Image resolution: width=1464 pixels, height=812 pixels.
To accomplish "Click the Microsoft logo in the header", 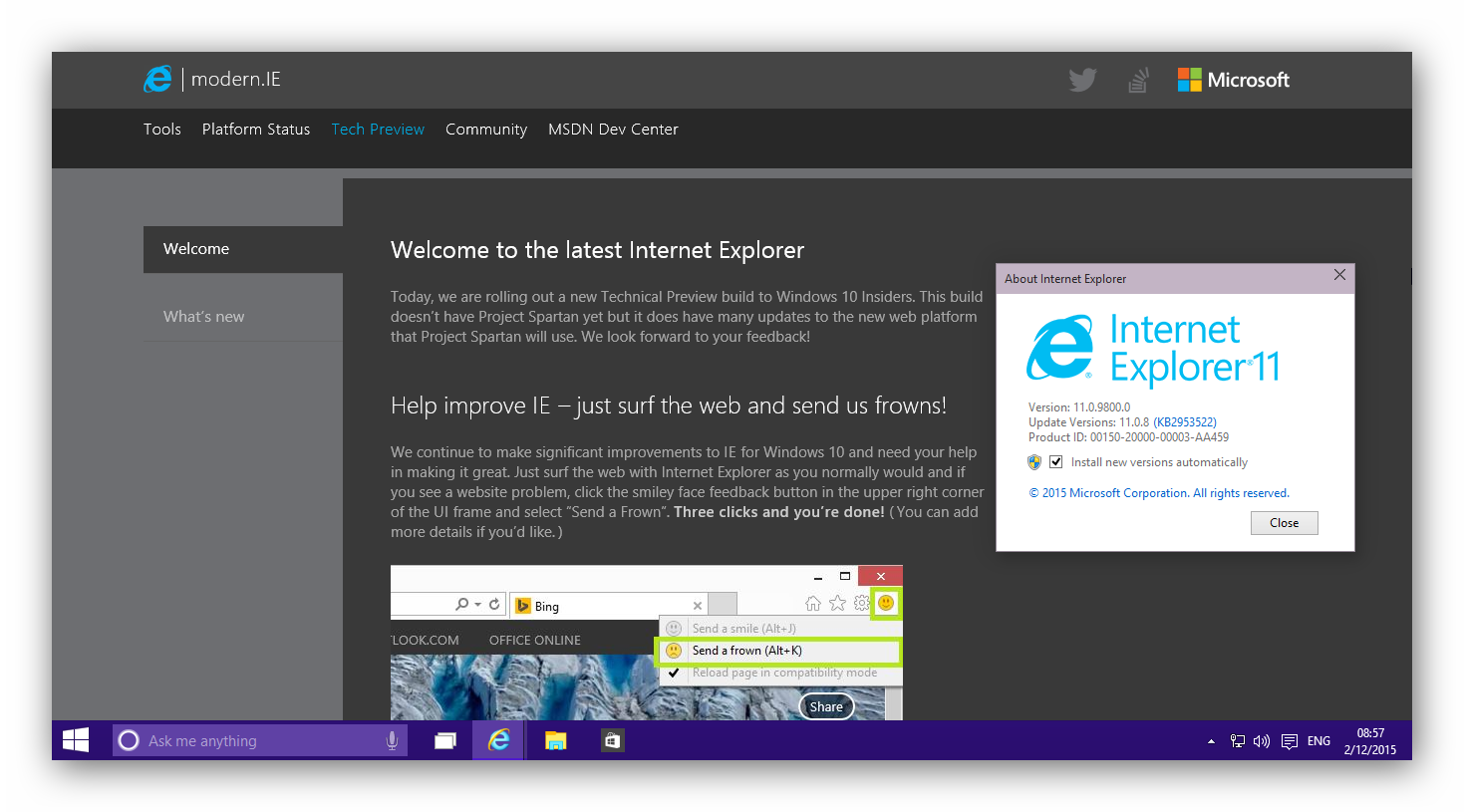I will (1233, 80).
